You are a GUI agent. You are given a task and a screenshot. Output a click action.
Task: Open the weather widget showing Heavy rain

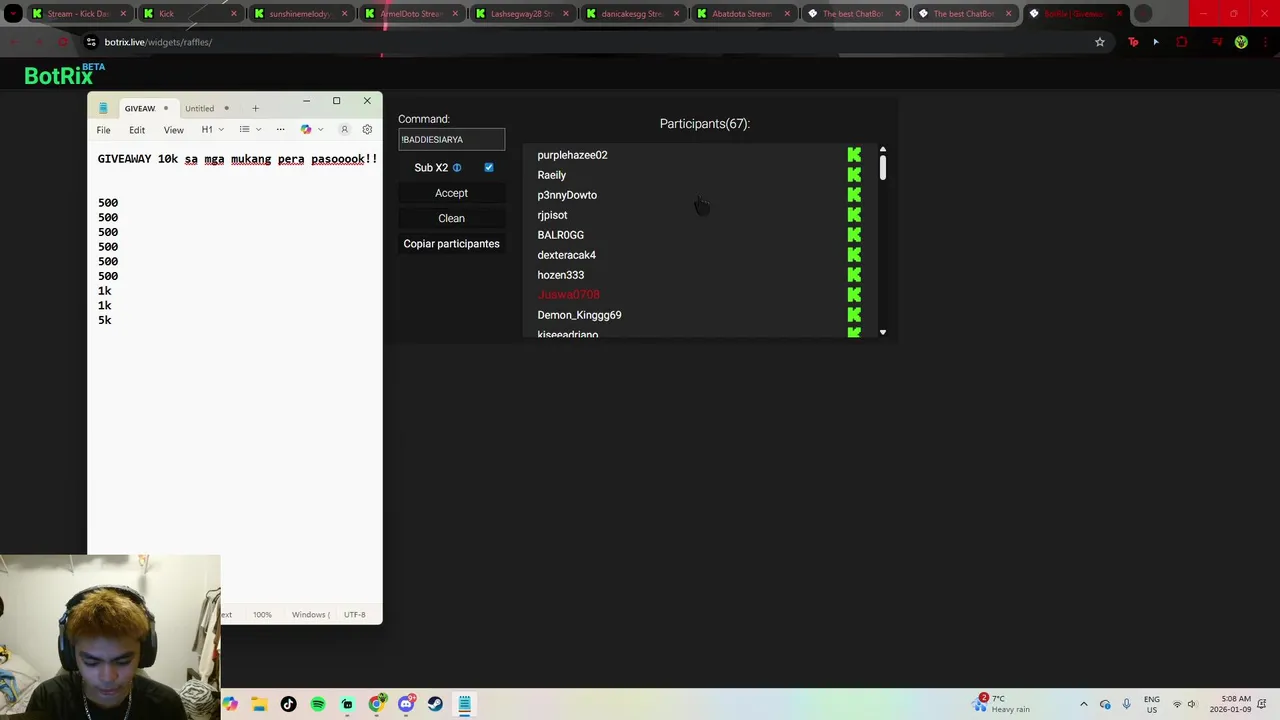[x=1002, y=704]
